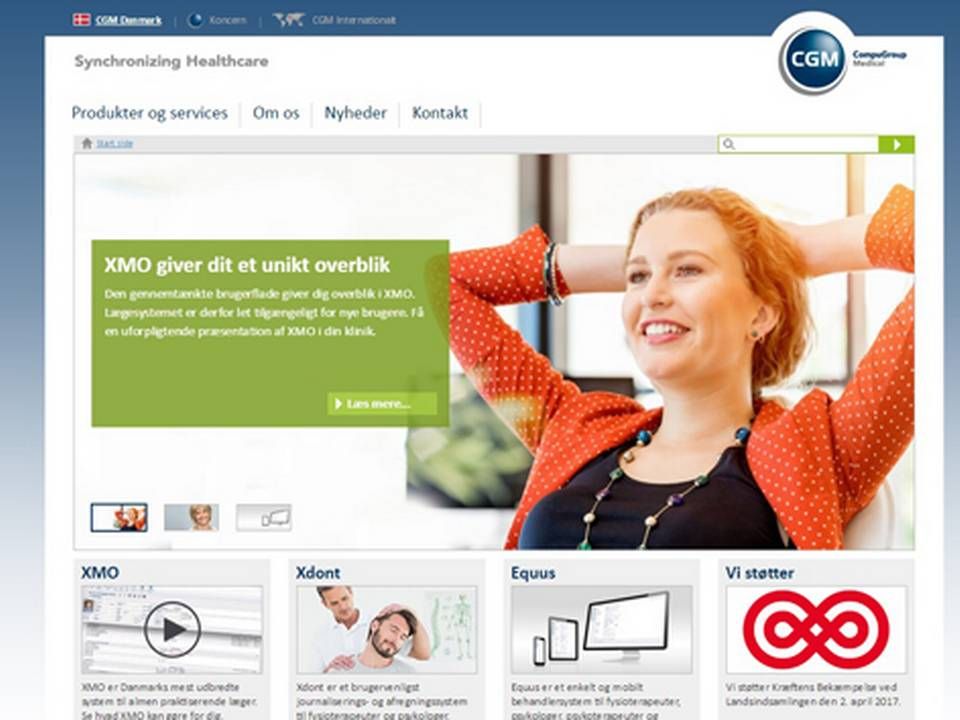Click the home icon in breadcrumb bar
960x720 pixels.
coord(87,143)
